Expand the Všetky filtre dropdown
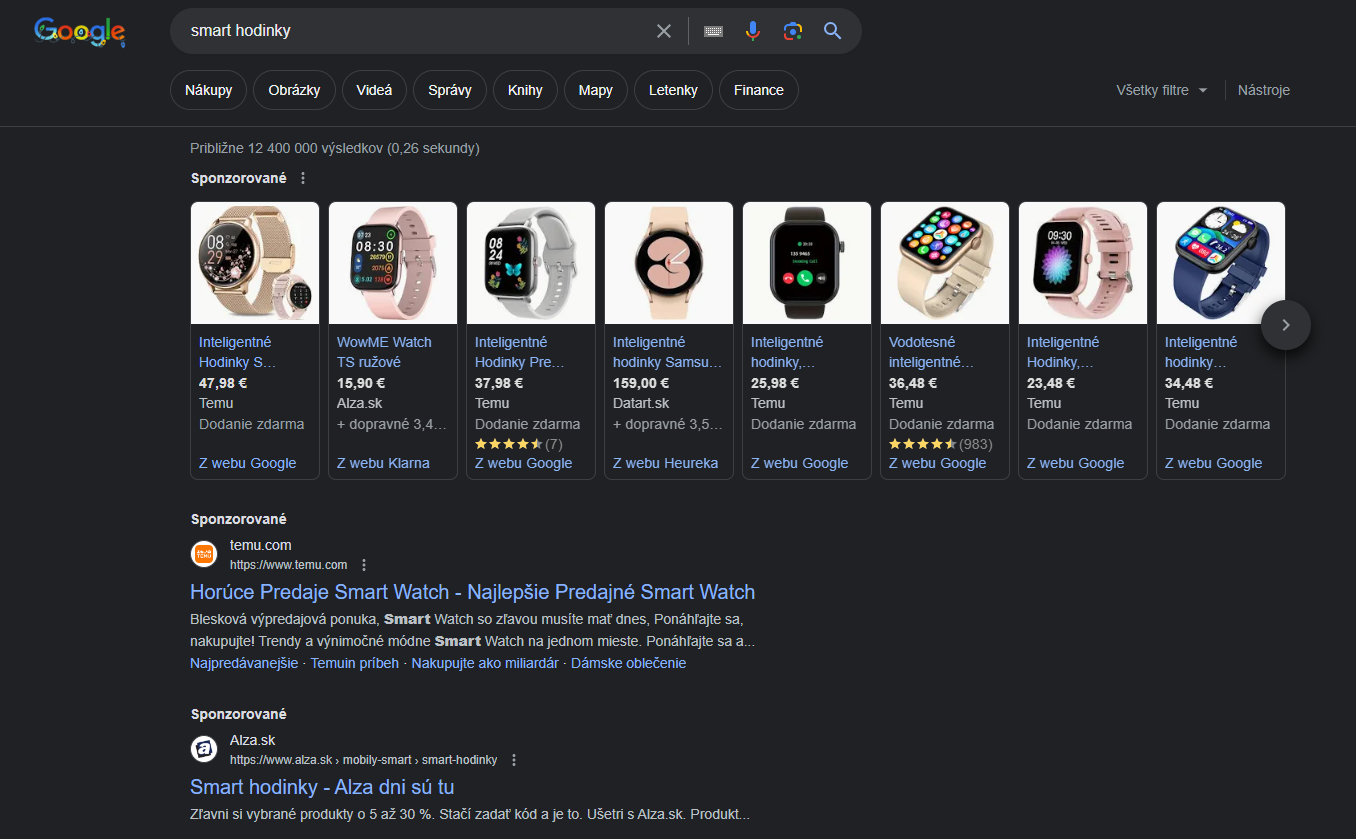 [1162, 90]
